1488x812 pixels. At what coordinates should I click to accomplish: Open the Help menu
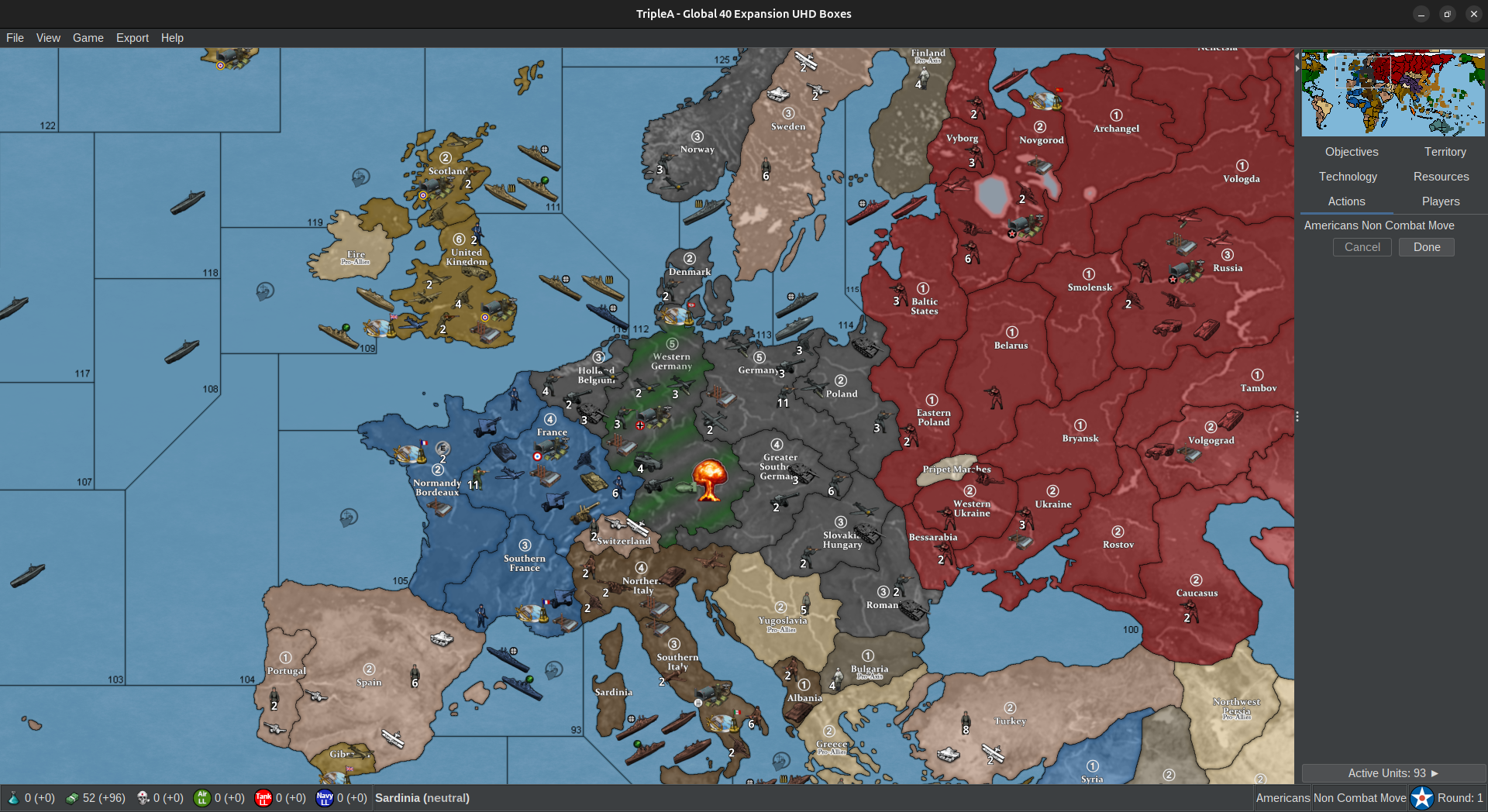172,38
